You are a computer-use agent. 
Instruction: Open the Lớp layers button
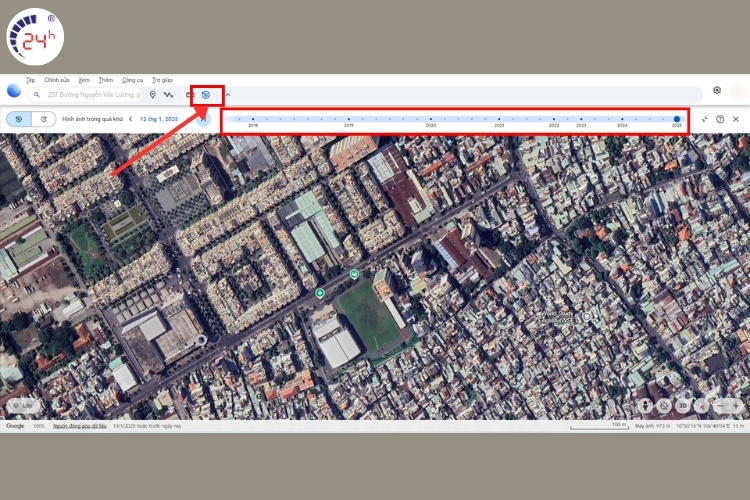pyautogui.click(x=23, y=406)
